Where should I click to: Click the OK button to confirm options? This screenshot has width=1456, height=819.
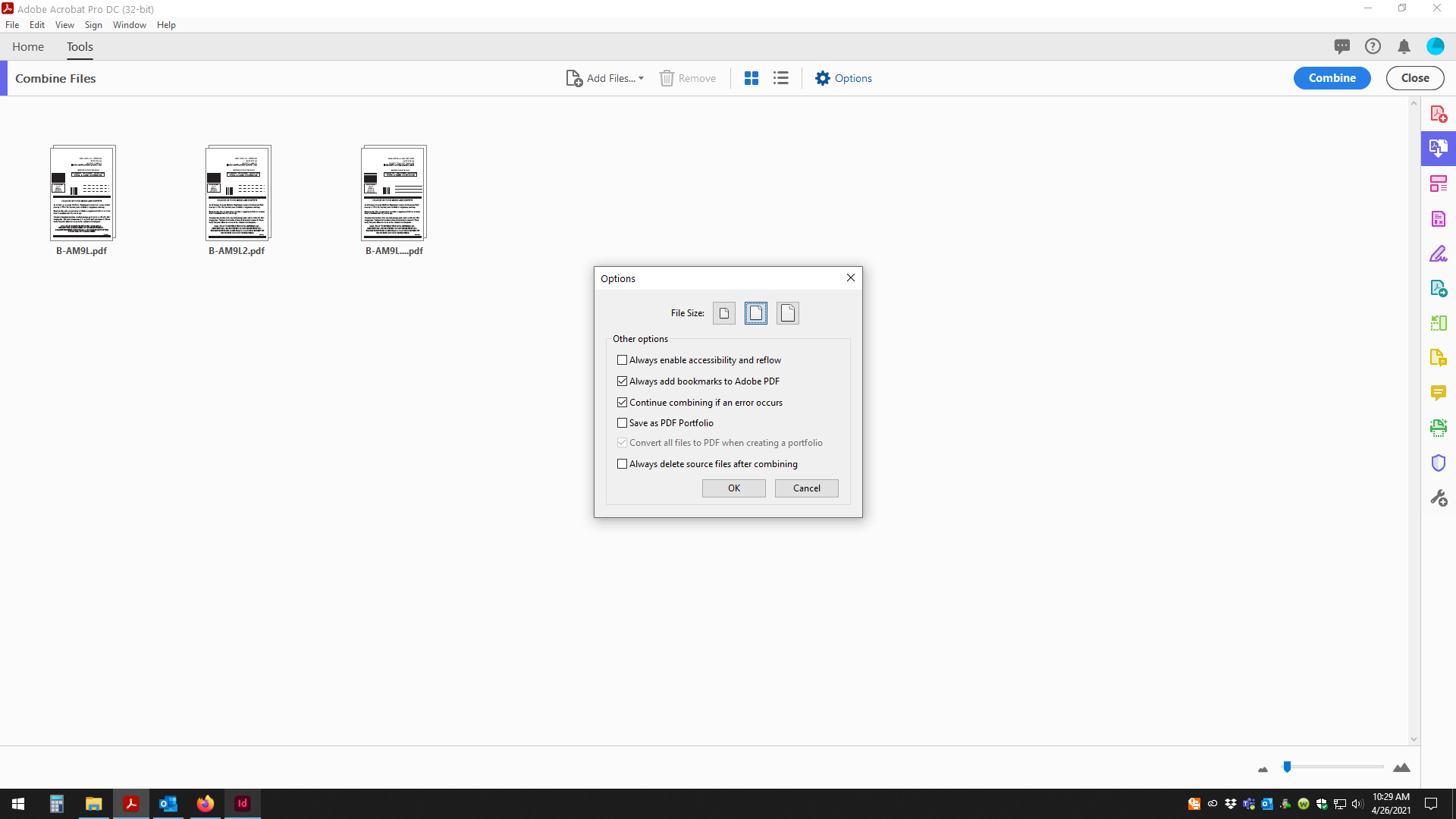(733, 488)
